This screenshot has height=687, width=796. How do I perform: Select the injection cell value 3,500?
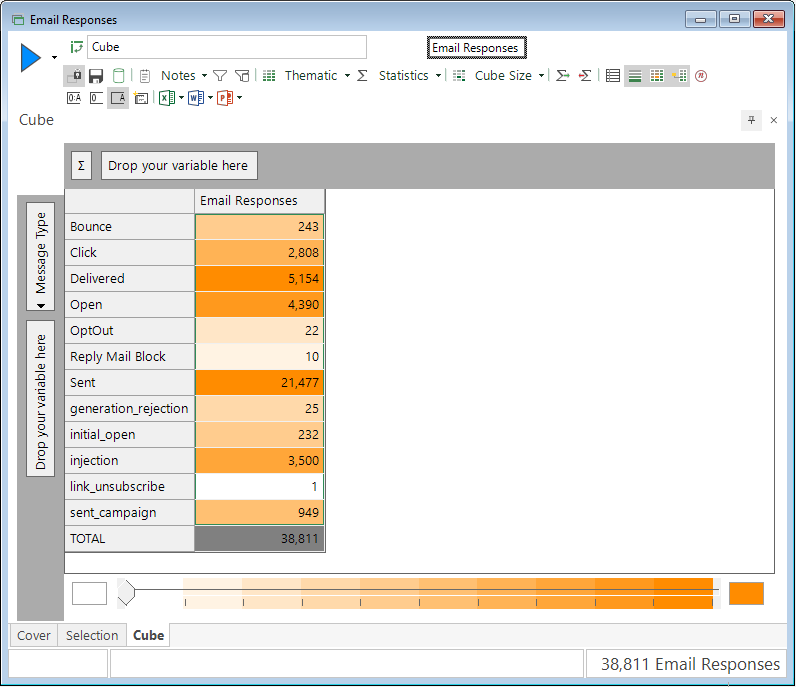click(x=259, y=461)
